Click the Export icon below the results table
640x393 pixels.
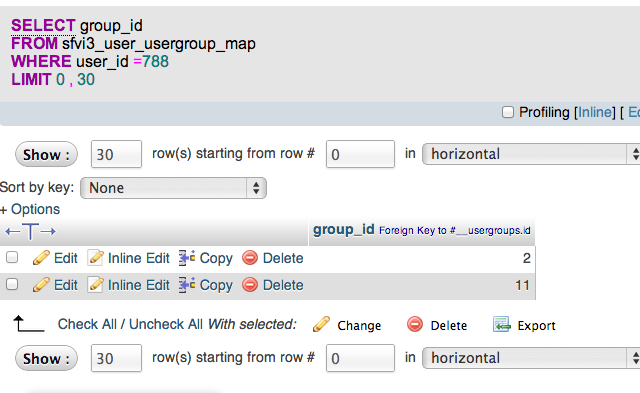[x=502, y=324]
